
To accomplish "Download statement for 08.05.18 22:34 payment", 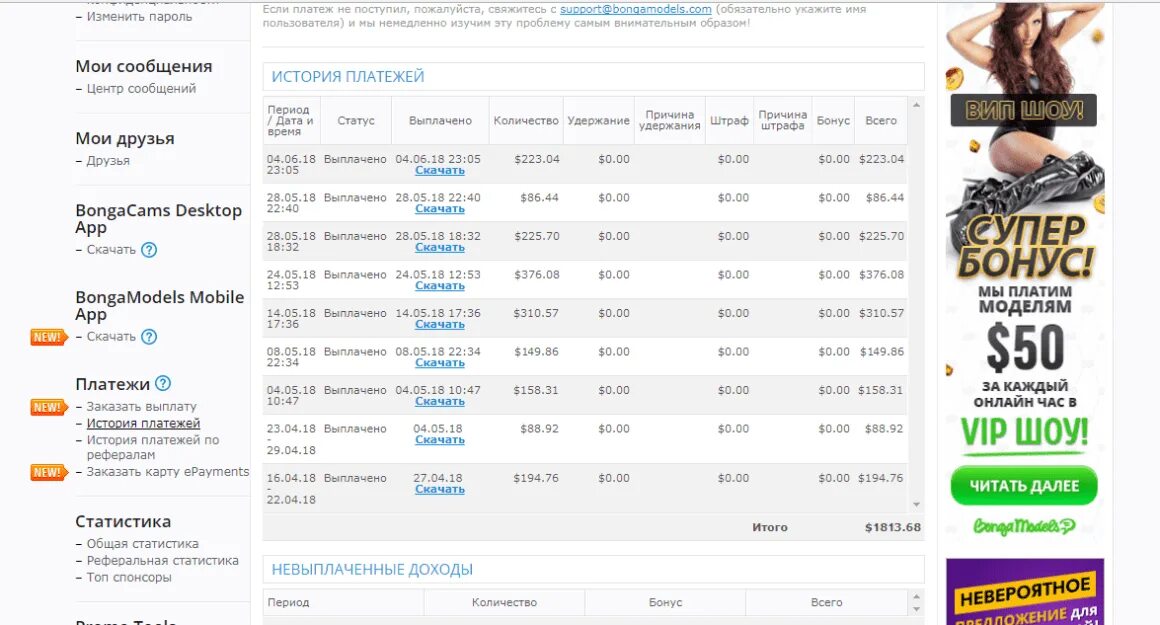I will (x=439, y=362).
